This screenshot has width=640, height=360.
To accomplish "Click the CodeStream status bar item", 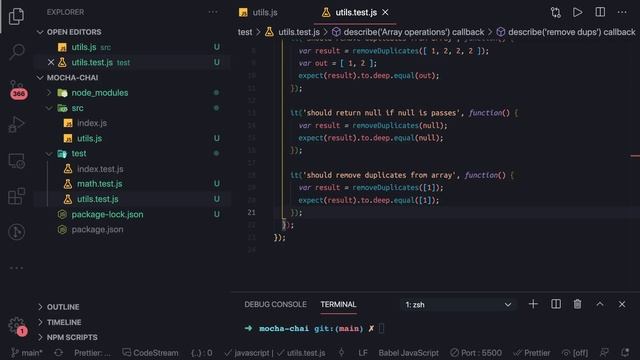I will coord(150,353).
